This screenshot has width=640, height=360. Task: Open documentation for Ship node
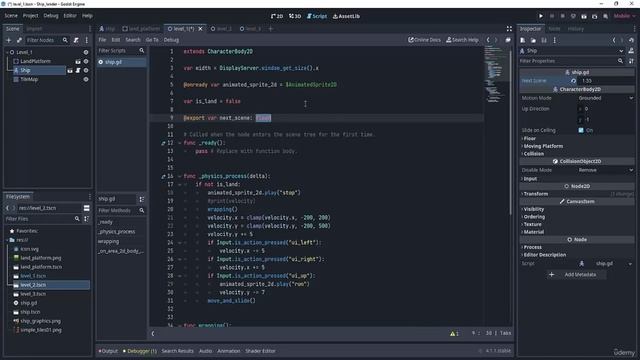631,51
